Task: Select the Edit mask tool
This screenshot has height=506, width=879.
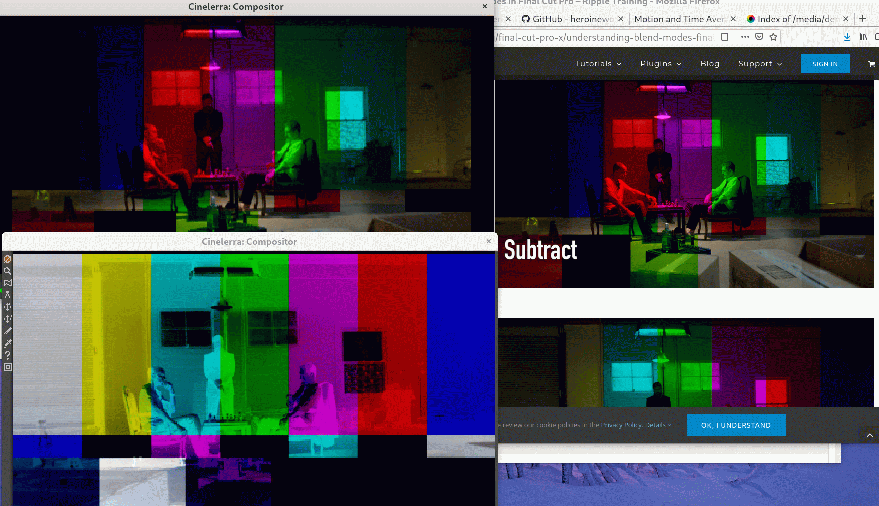Action: pos(8,283)
